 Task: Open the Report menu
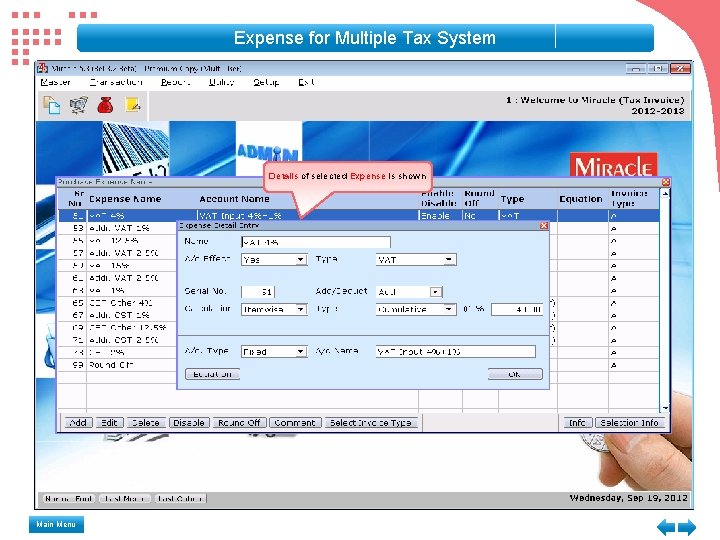pos(175,82)
